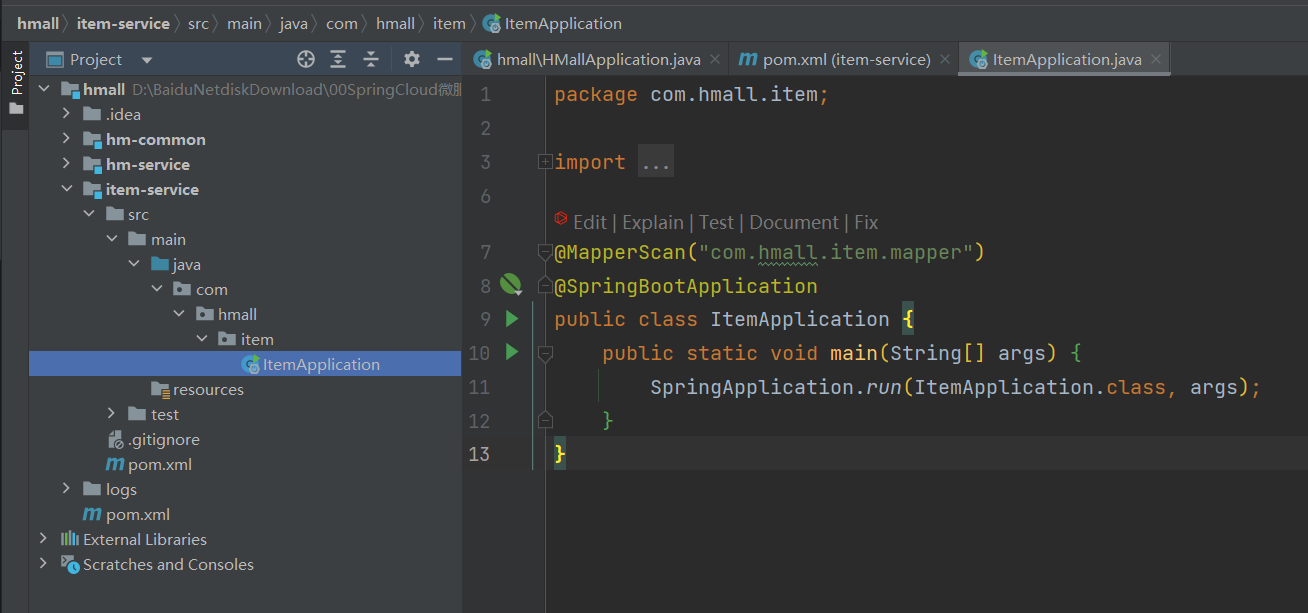Expand External Libraries node

point(43,539)
